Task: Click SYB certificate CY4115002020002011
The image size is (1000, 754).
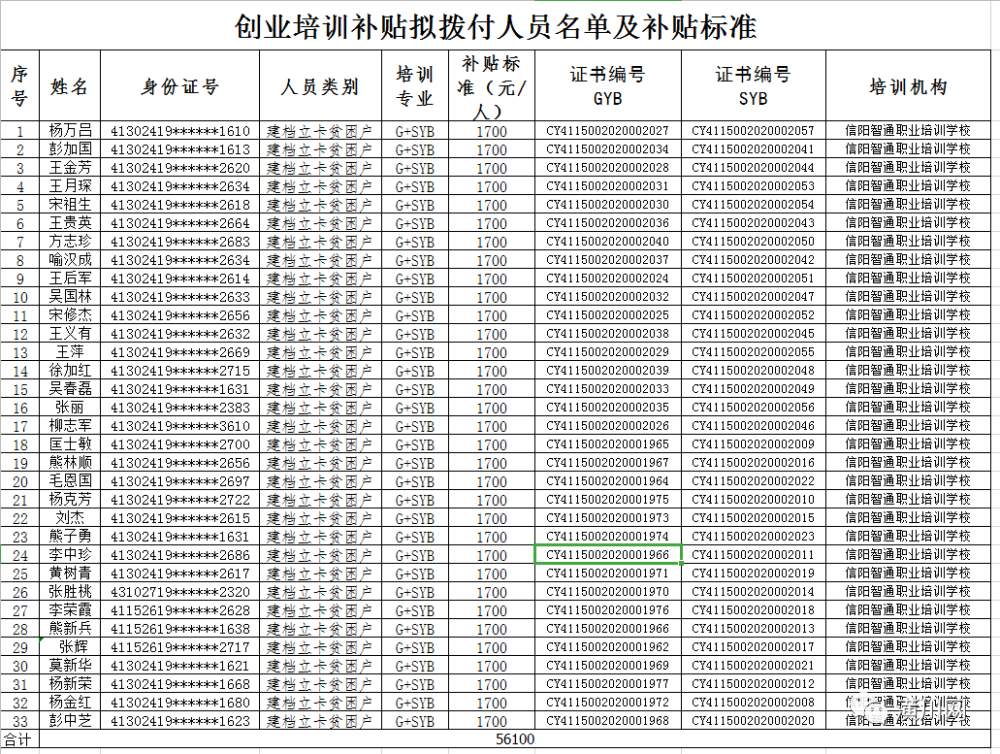Action: tap(753, 555)
